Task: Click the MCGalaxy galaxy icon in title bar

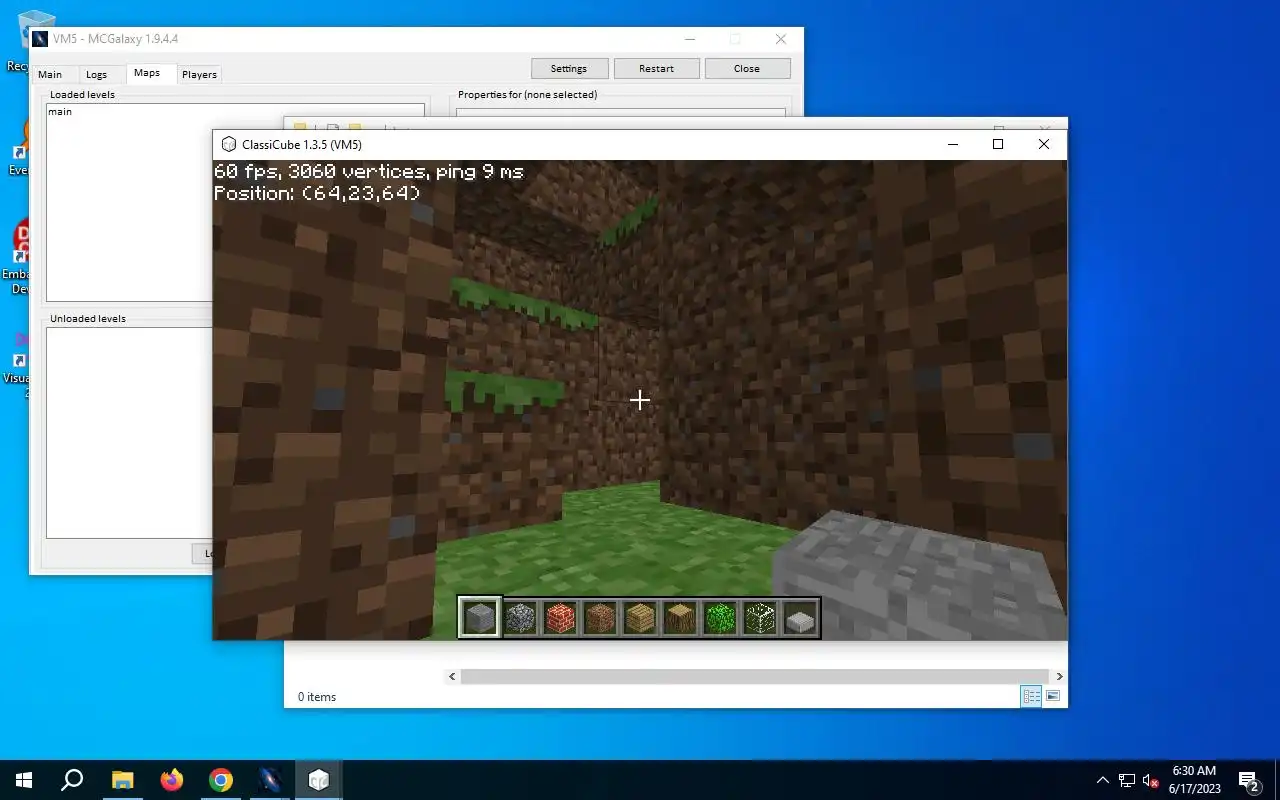Action: coord(40,39)
